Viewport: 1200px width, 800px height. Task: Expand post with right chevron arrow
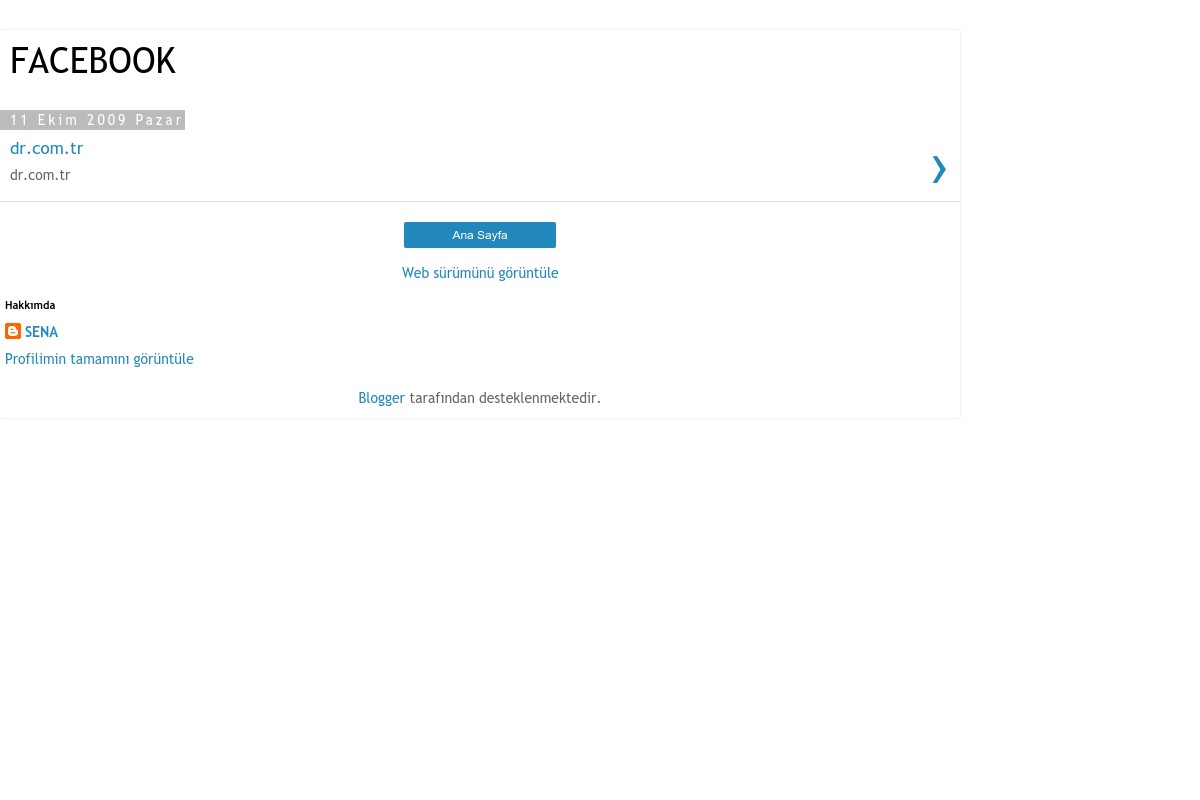tap(938, 168)
